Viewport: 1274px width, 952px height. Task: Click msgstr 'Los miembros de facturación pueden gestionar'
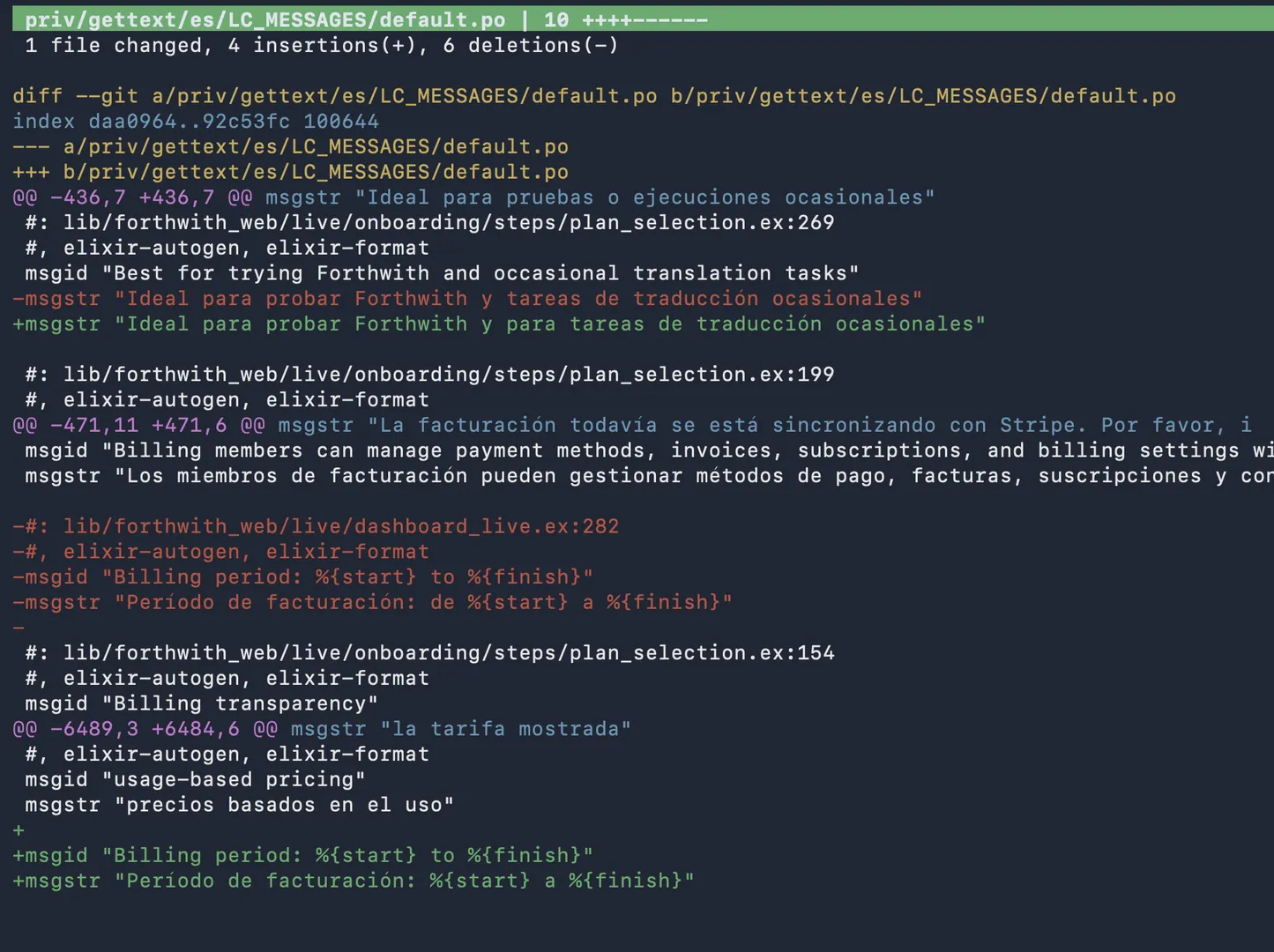[649, 476]
